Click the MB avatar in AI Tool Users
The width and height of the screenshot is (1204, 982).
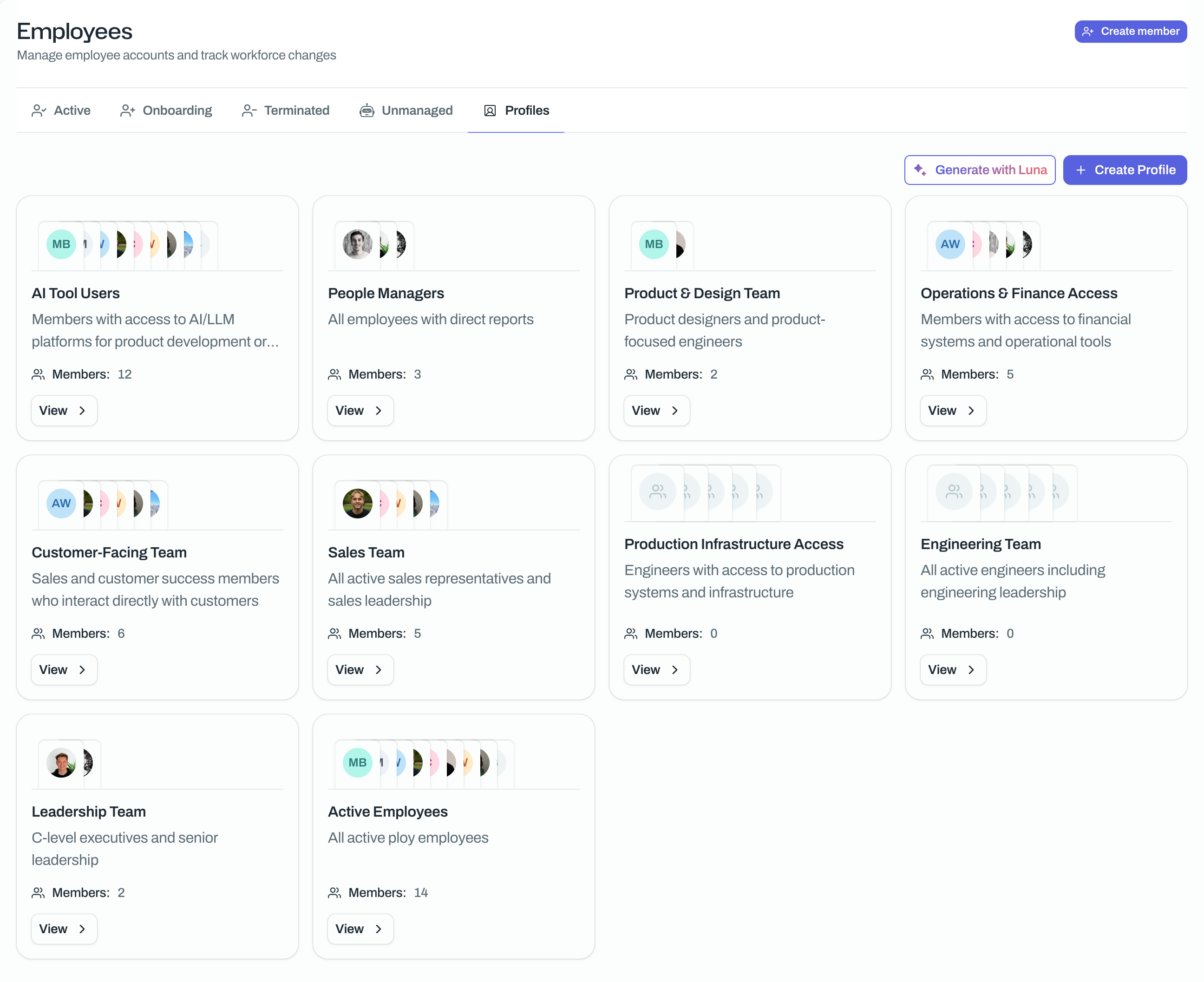61,244
